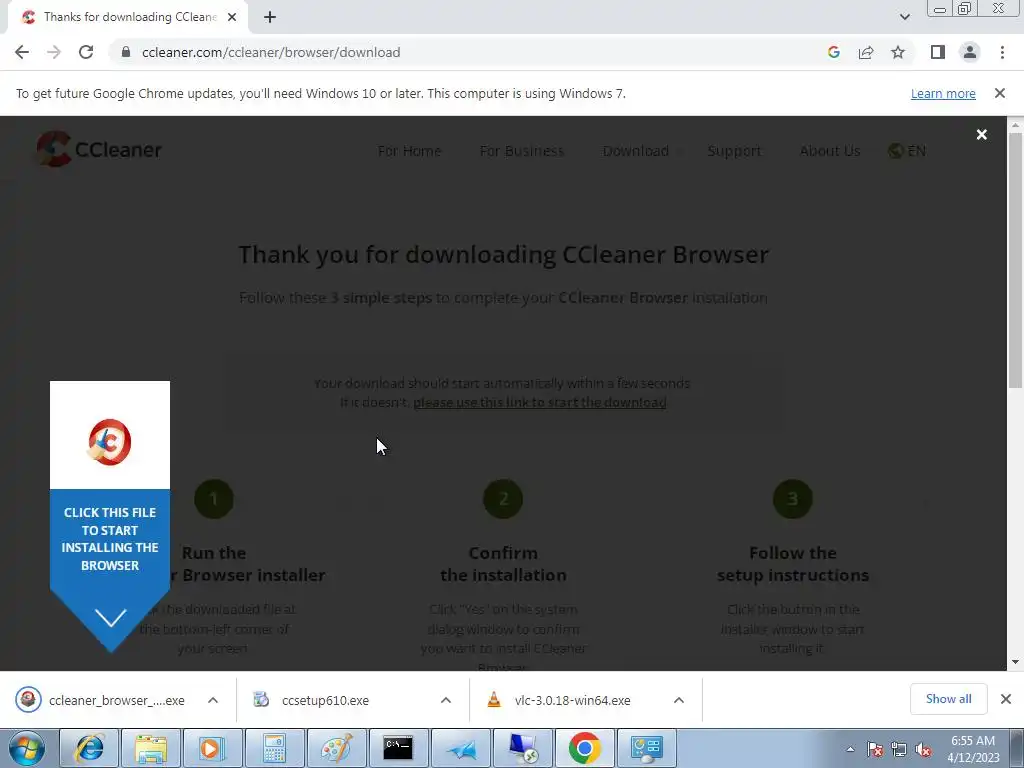1024x768 pixels.
Task: Launch Internet Explorer from taskbar
Action: coord(89,748)
